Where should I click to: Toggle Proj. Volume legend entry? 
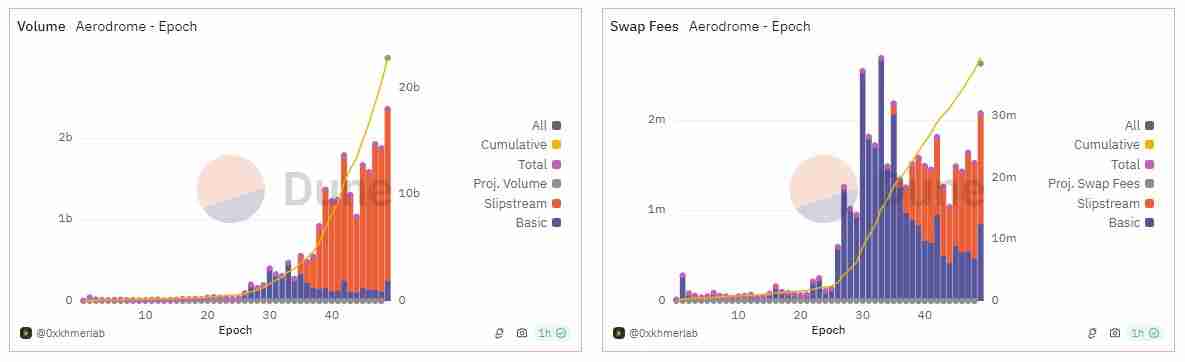tap(518, 184)
